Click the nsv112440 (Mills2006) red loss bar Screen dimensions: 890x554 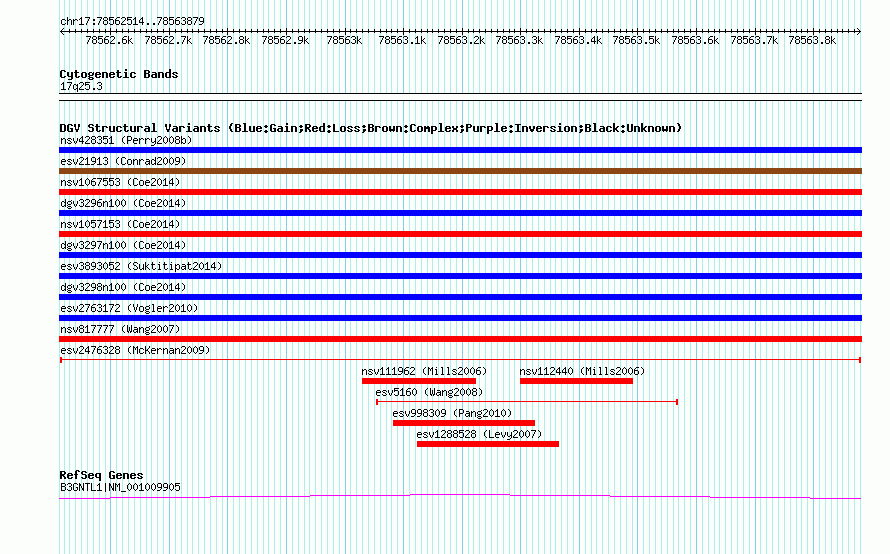pos(576,381)
